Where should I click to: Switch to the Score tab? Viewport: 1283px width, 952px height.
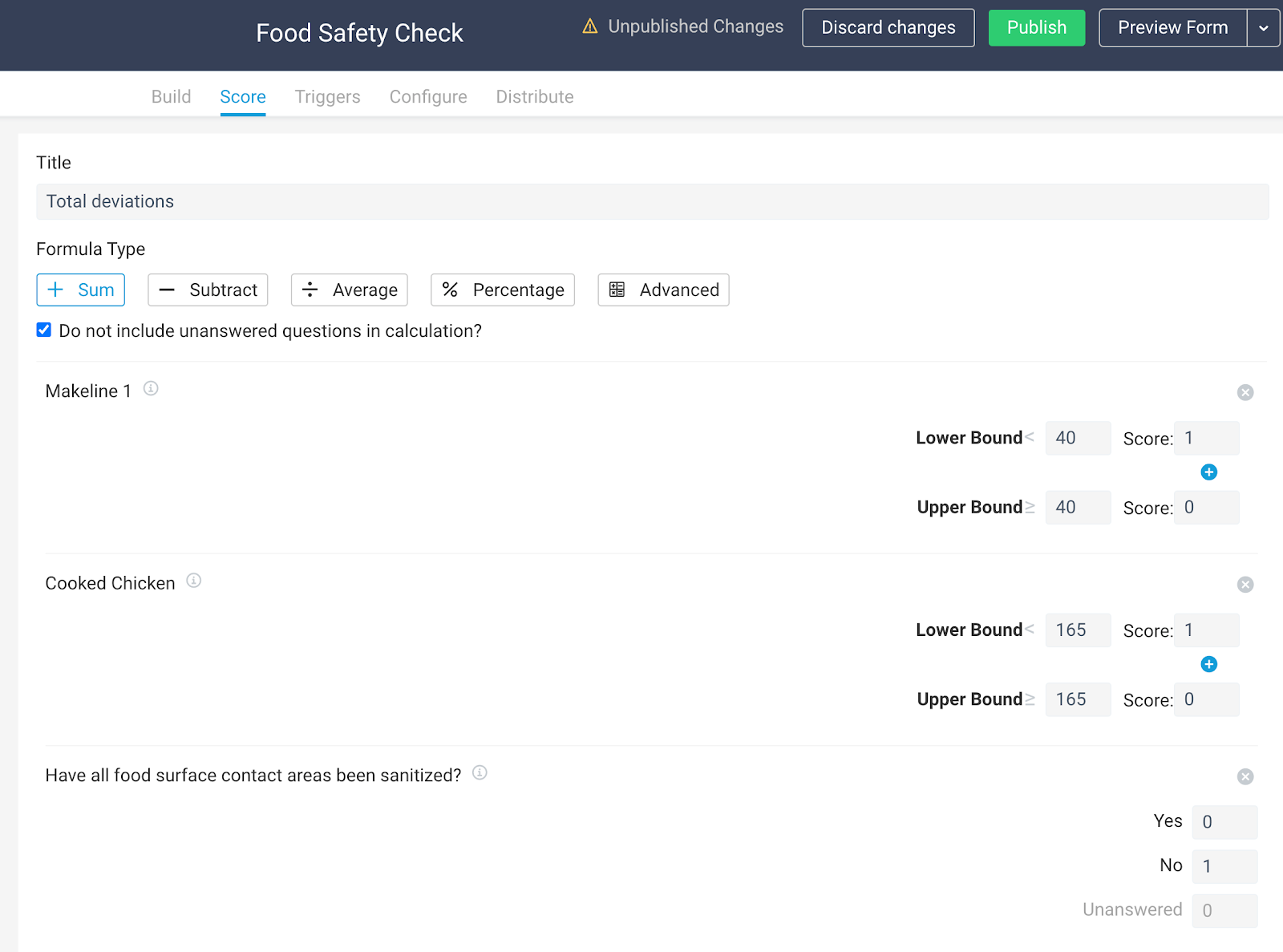coord(243,97)
